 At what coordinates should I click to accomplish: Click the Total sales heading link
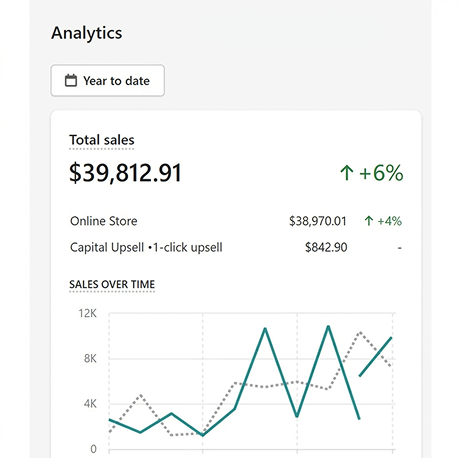102,140
